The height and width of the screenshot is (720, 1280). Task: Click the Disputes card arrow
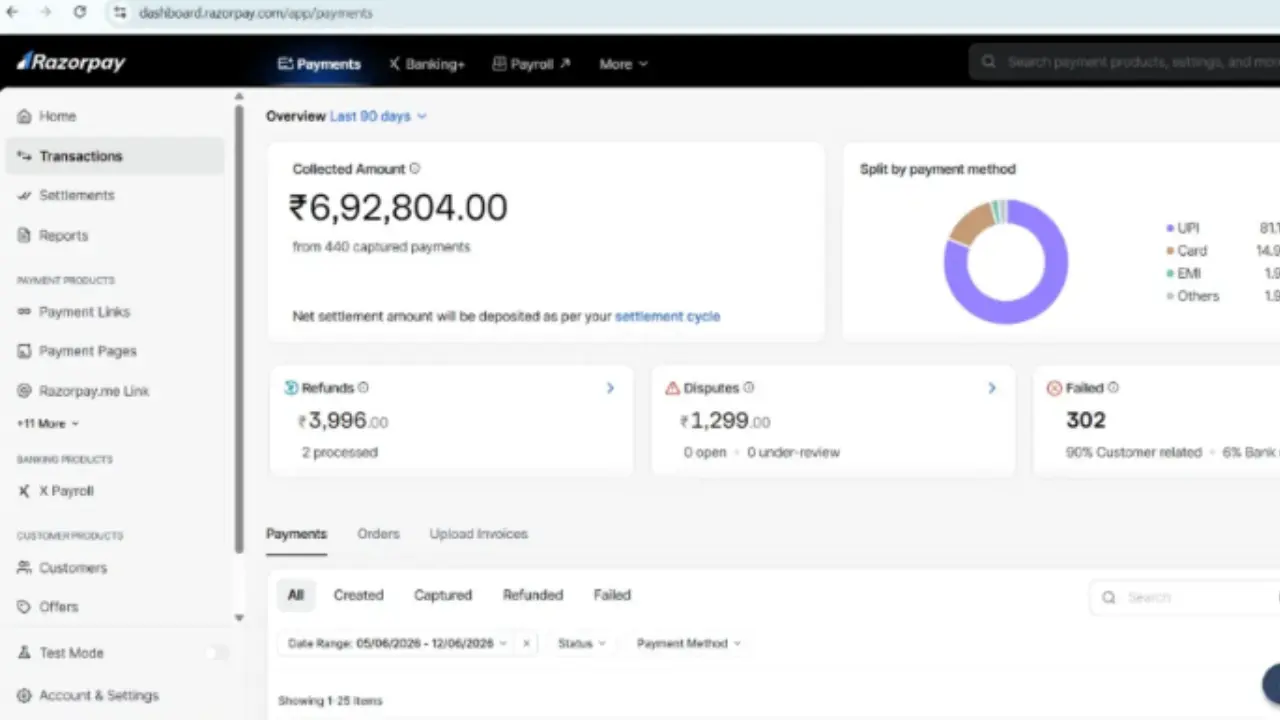click(992, 388)
